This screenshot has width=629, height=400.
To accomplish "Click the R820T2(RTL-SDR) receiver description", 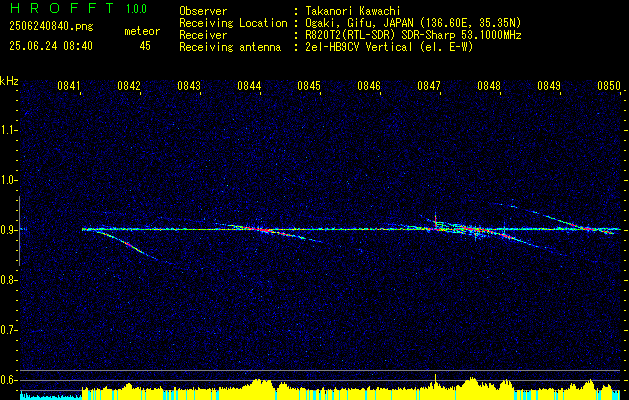I will point(413,35).
